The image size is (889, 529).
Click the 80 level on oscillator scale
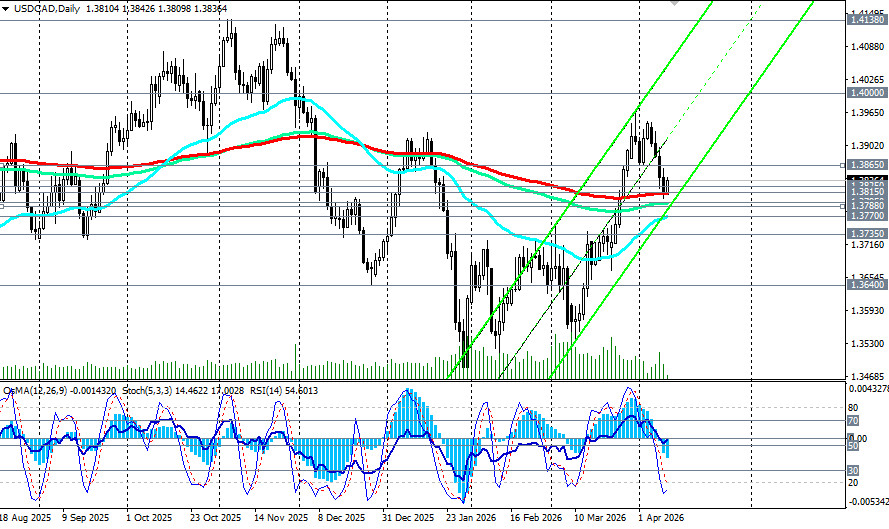tap(853, 408)
